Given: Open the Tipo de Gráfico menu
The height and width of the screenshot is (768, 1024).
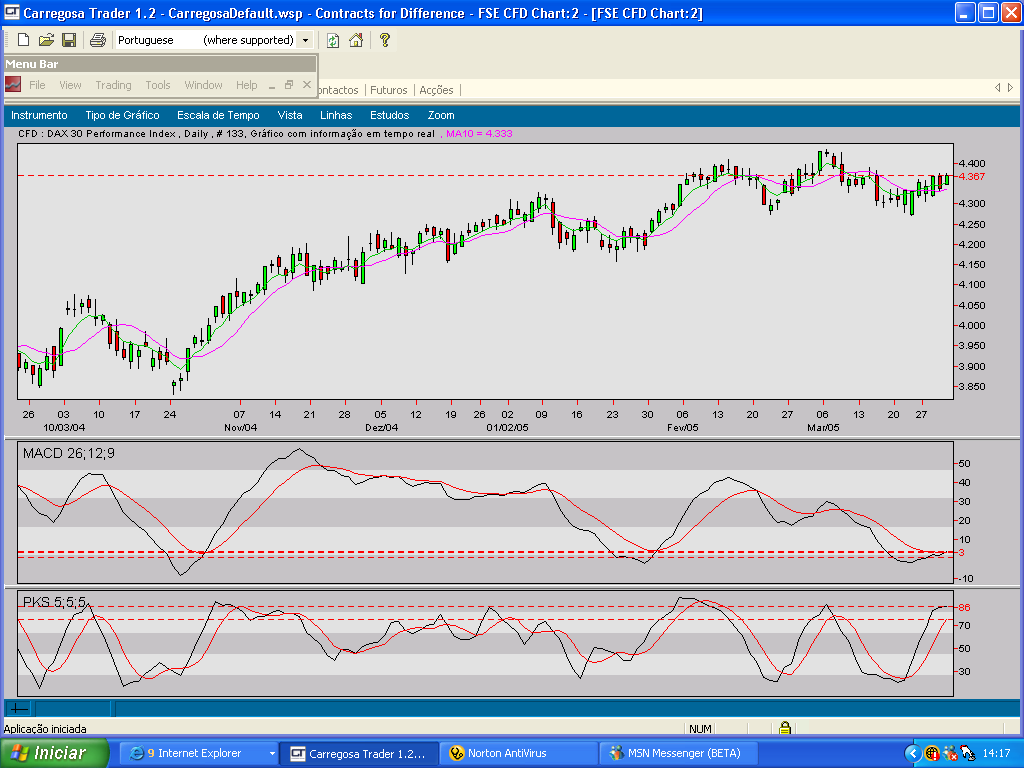Looking at the screenshot, I should pos(122,115).
